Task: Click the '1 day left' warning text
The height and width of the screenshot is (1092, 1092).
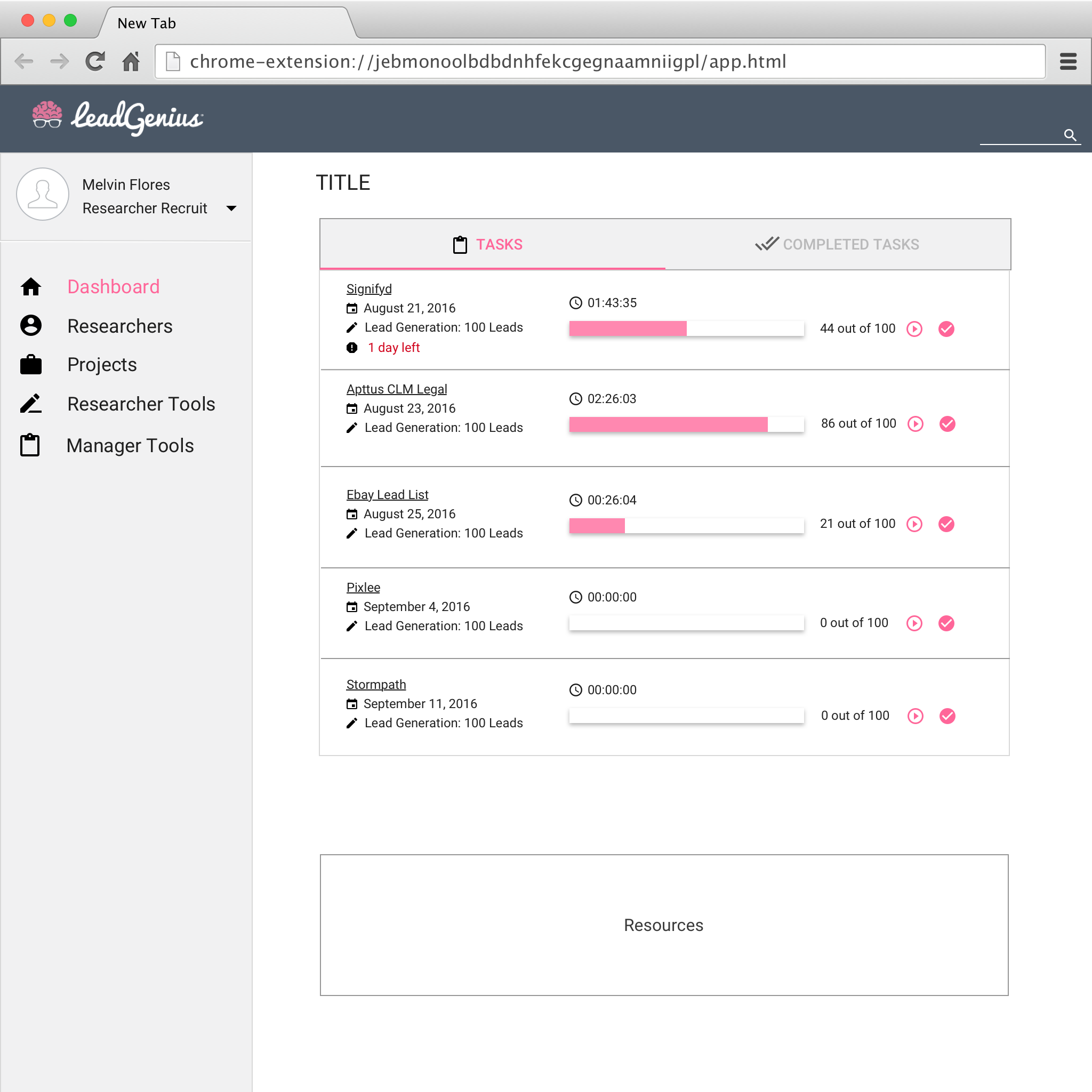Action: coord(394,348)
